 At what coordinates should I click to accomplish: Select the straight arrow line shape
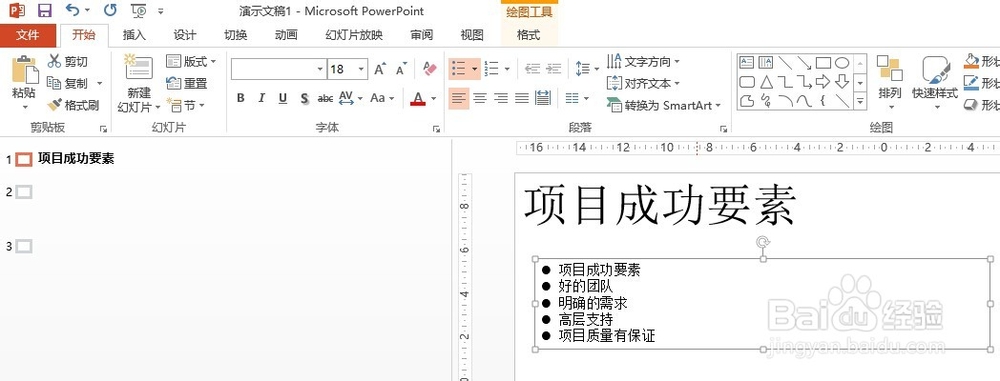point(804,63)
